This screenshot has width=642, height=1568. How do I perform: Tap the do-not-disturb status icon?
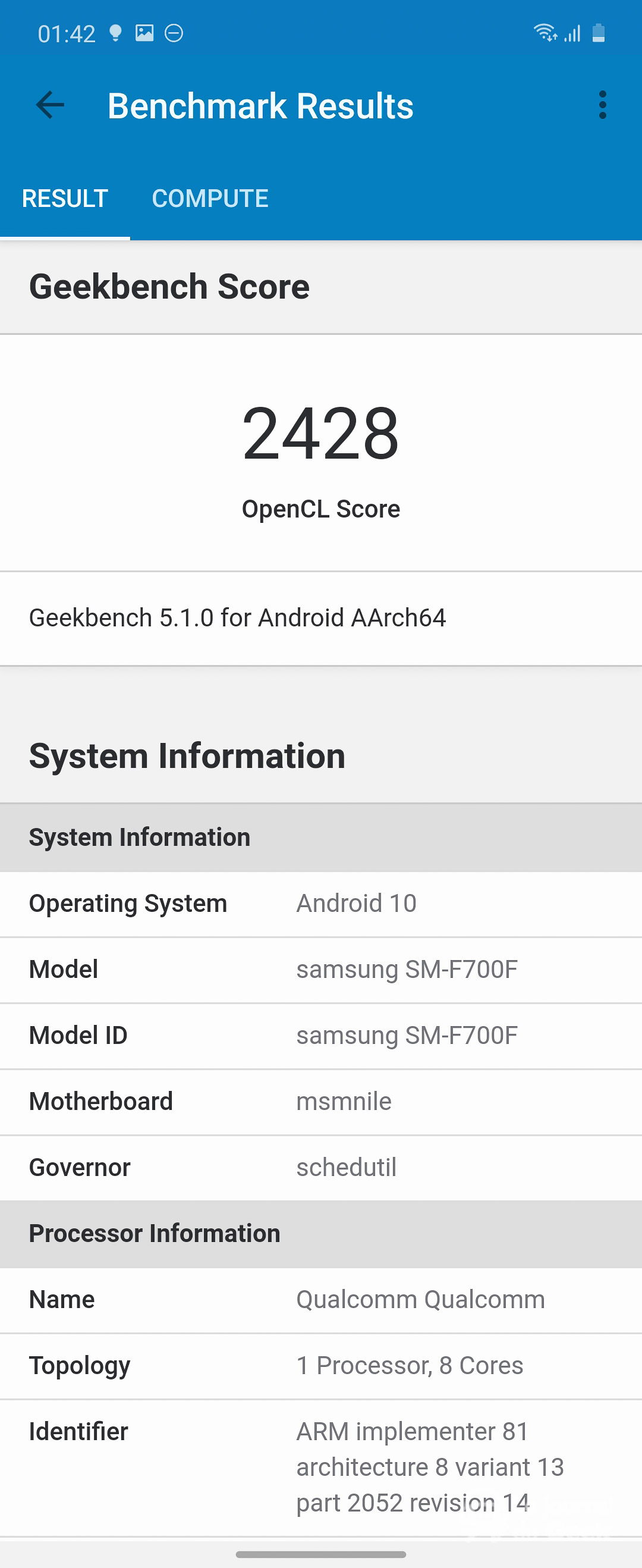coord(174,33)
